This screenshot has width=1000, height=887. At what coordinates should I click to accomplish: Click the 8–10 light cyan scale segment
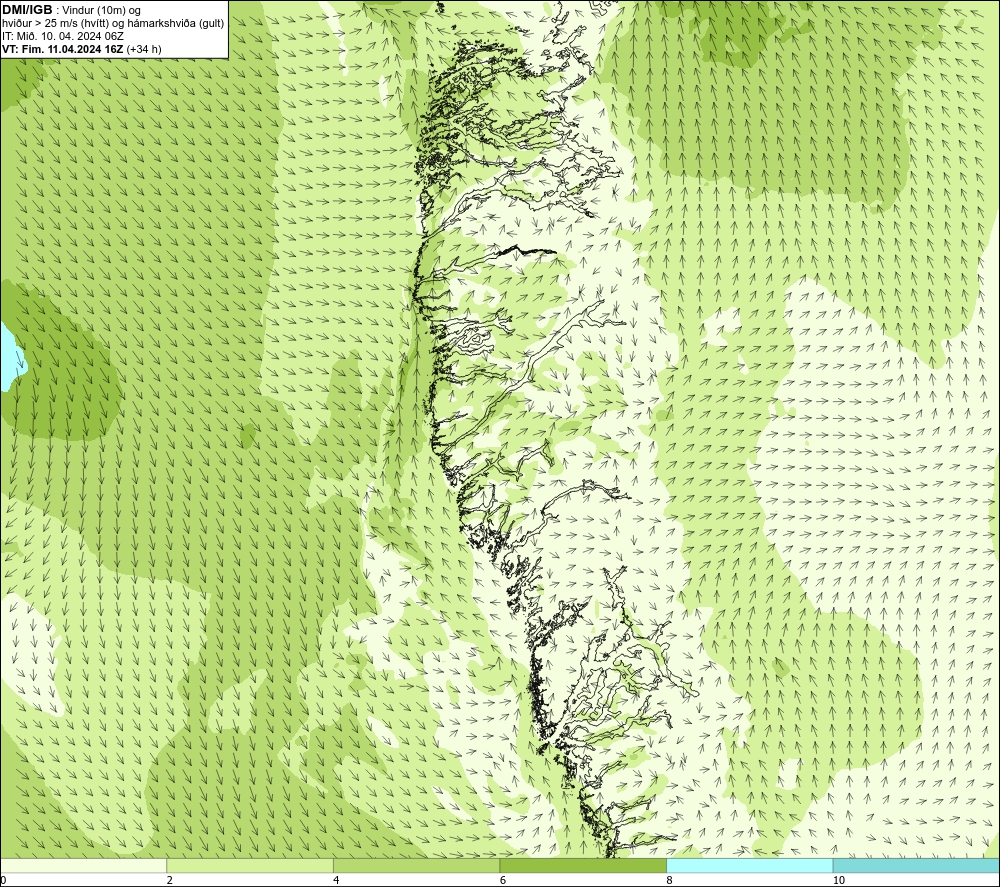coord(749,865)
